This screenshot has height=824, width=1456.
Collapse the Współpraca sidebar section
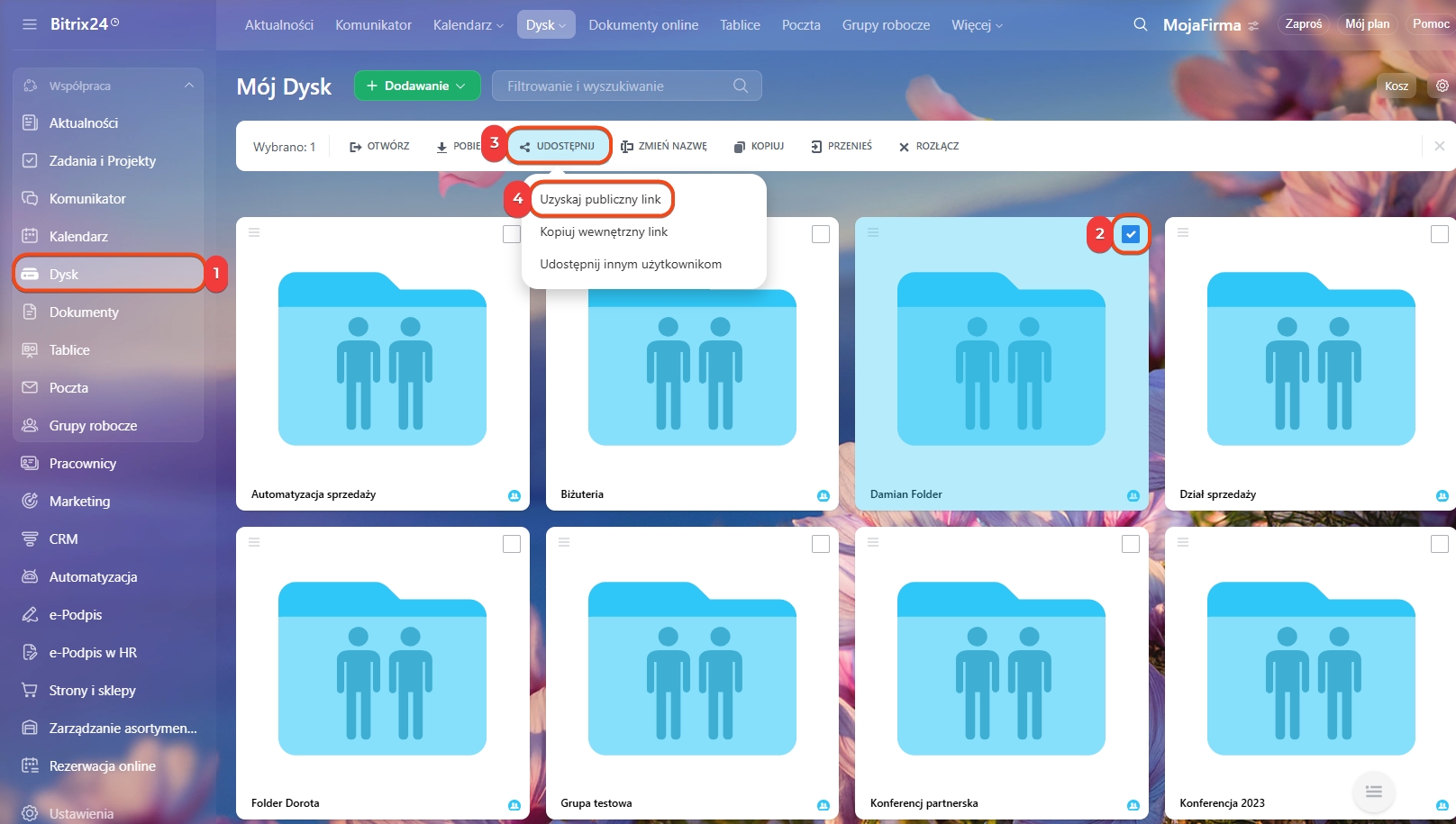[189, 86]
